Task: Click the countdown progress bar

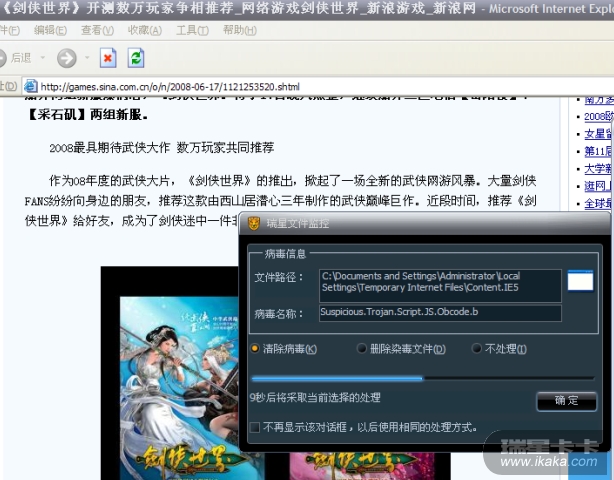Action: (x=423, y=379)
